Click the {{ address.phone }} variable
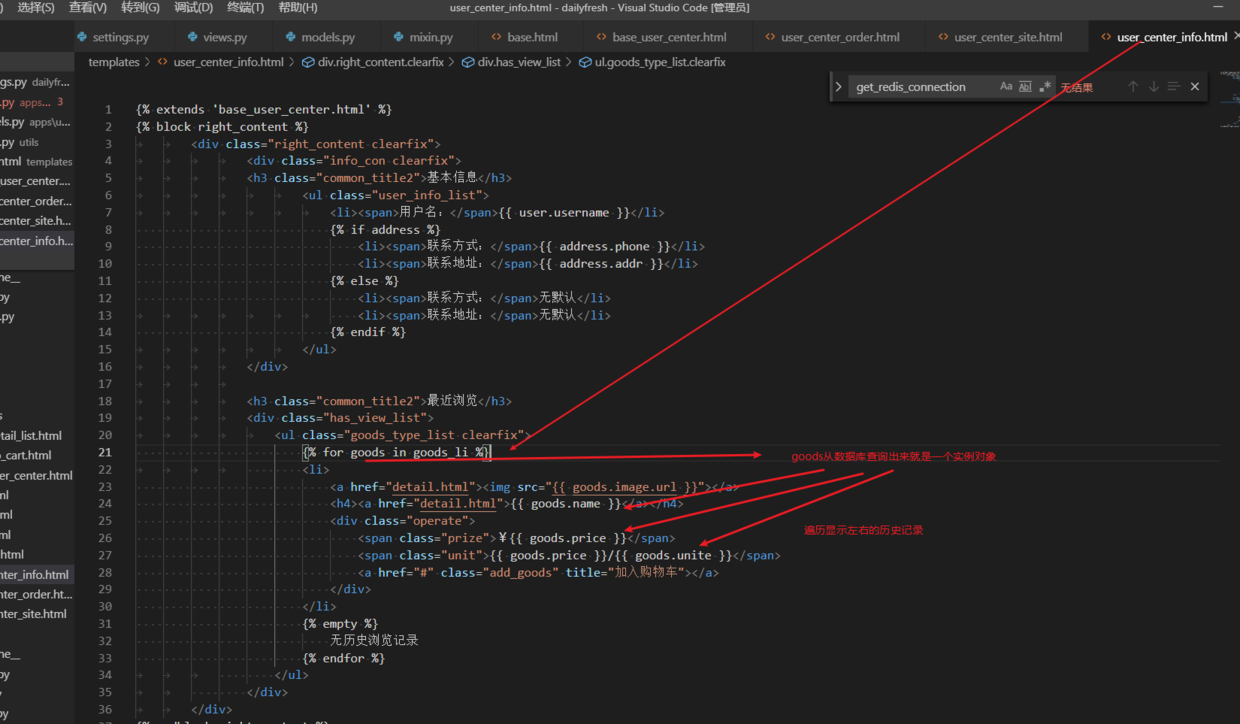This screenshot has height=724, width=1240. tap(604, 246)
